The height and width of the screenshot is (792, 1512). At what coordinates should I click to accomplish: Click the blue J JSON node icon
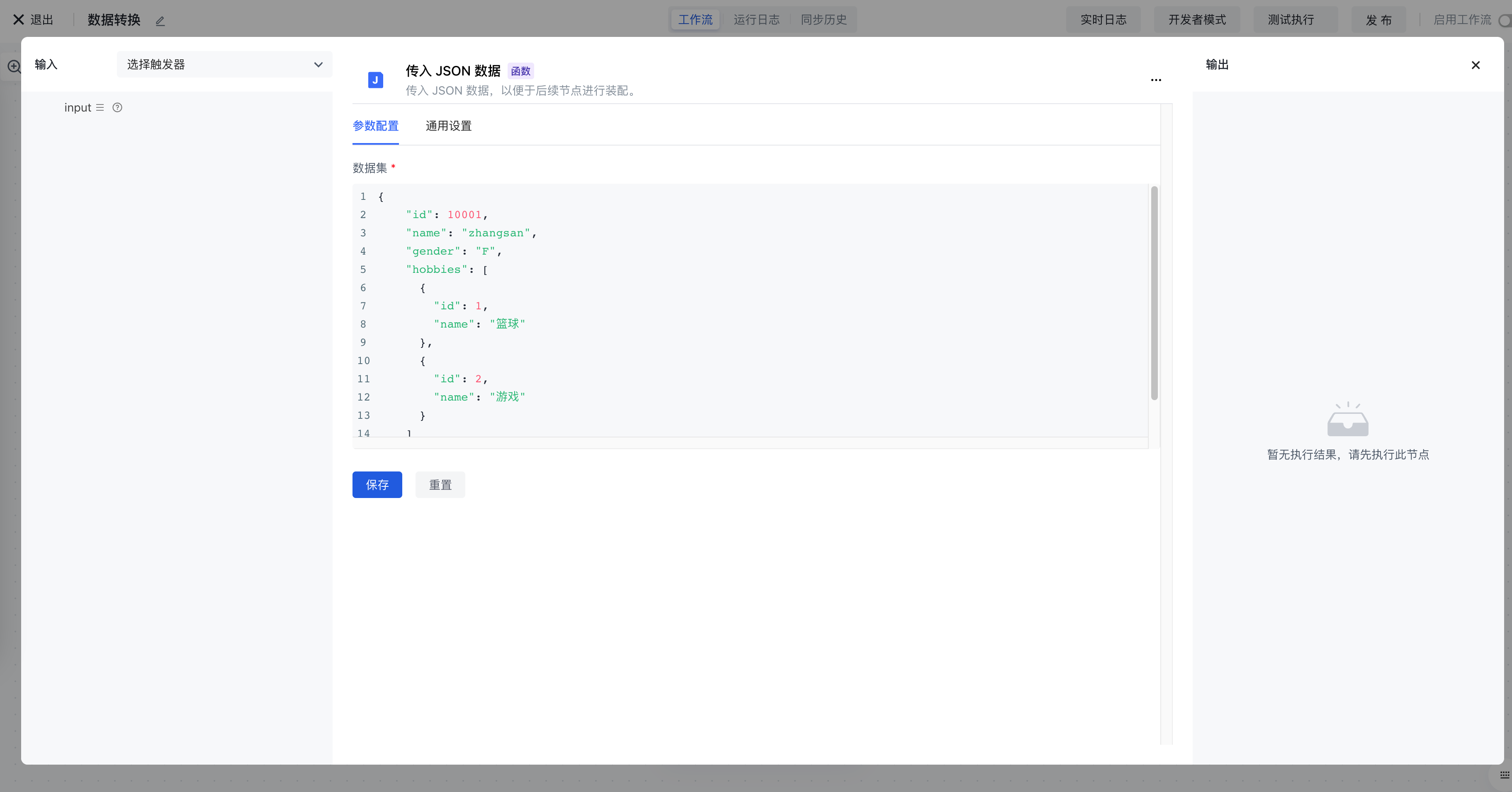pyautogui.click(x=376, y=80)
